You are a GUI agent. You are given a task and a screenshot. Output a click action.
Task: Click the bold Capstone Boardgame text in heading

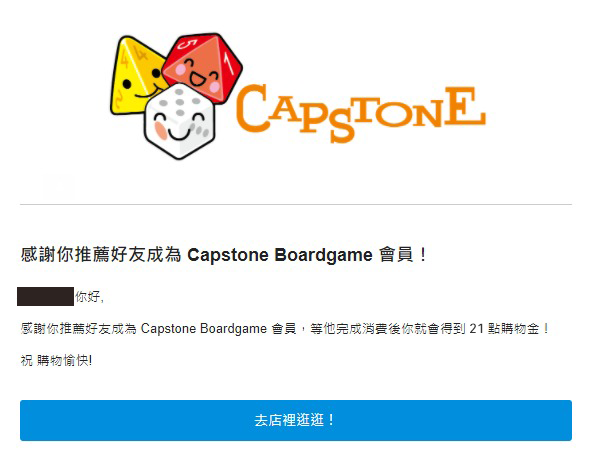click(280, 255)
